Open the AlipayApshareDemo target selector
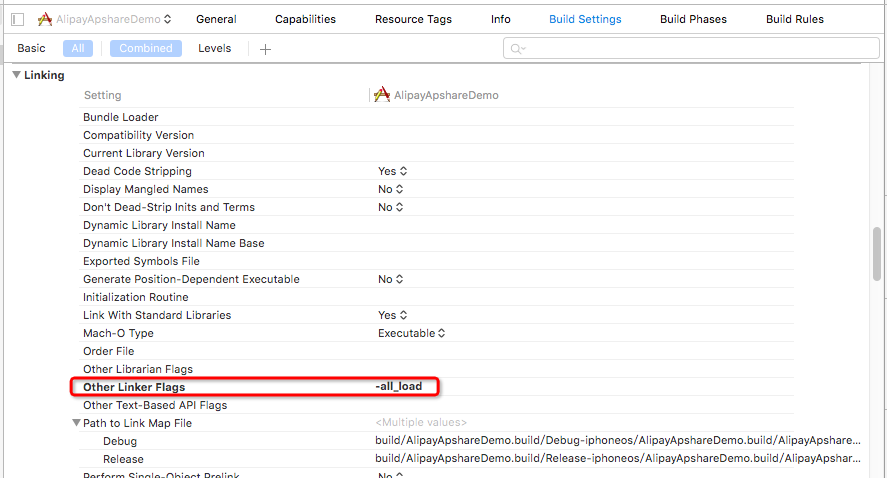This screenshot has width=887, height=478. (105, 19)
